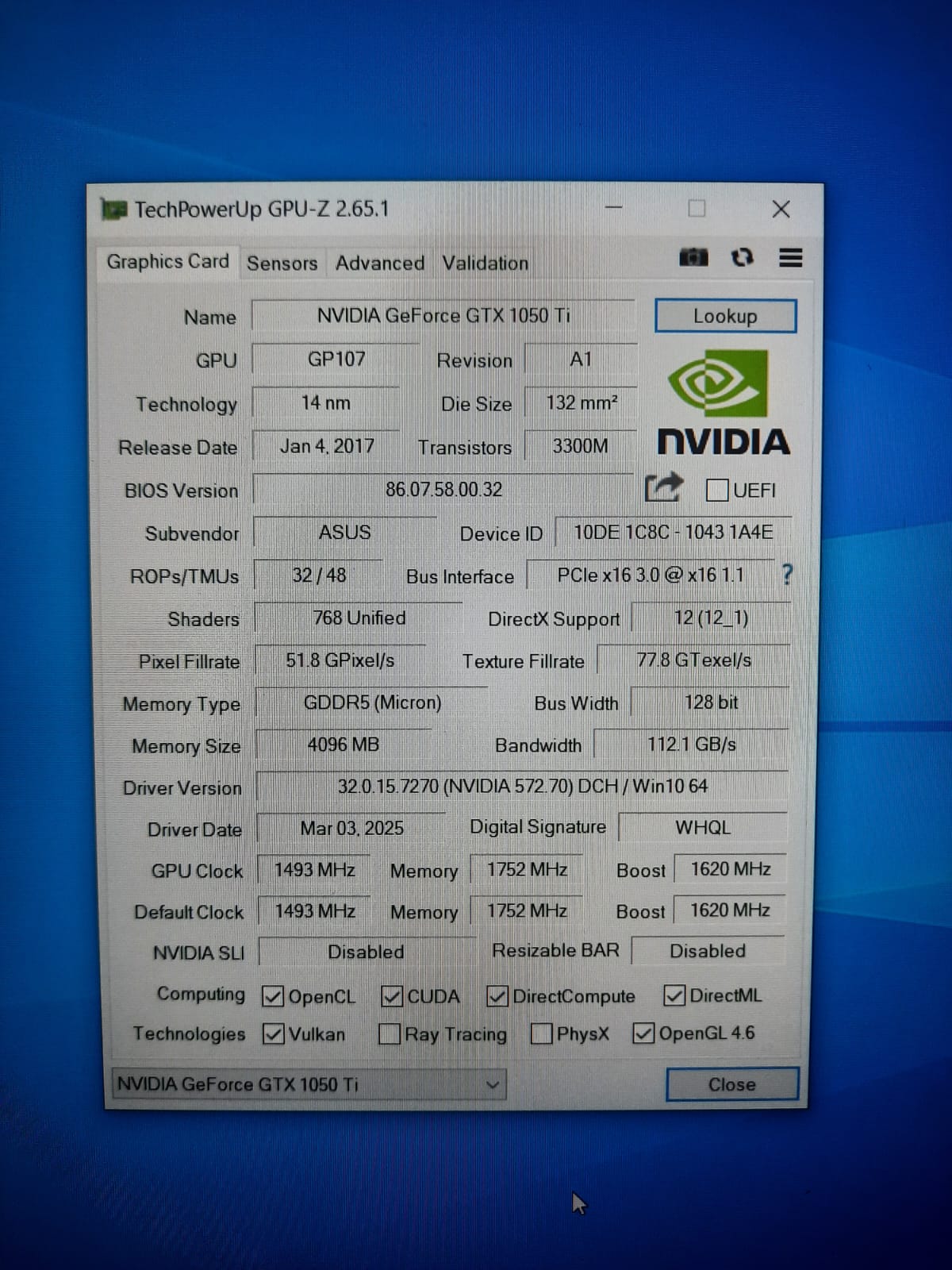Click the Memory Size value 4096 MB
Viewport: 952px width, 1270px height.
pos(343,745)
